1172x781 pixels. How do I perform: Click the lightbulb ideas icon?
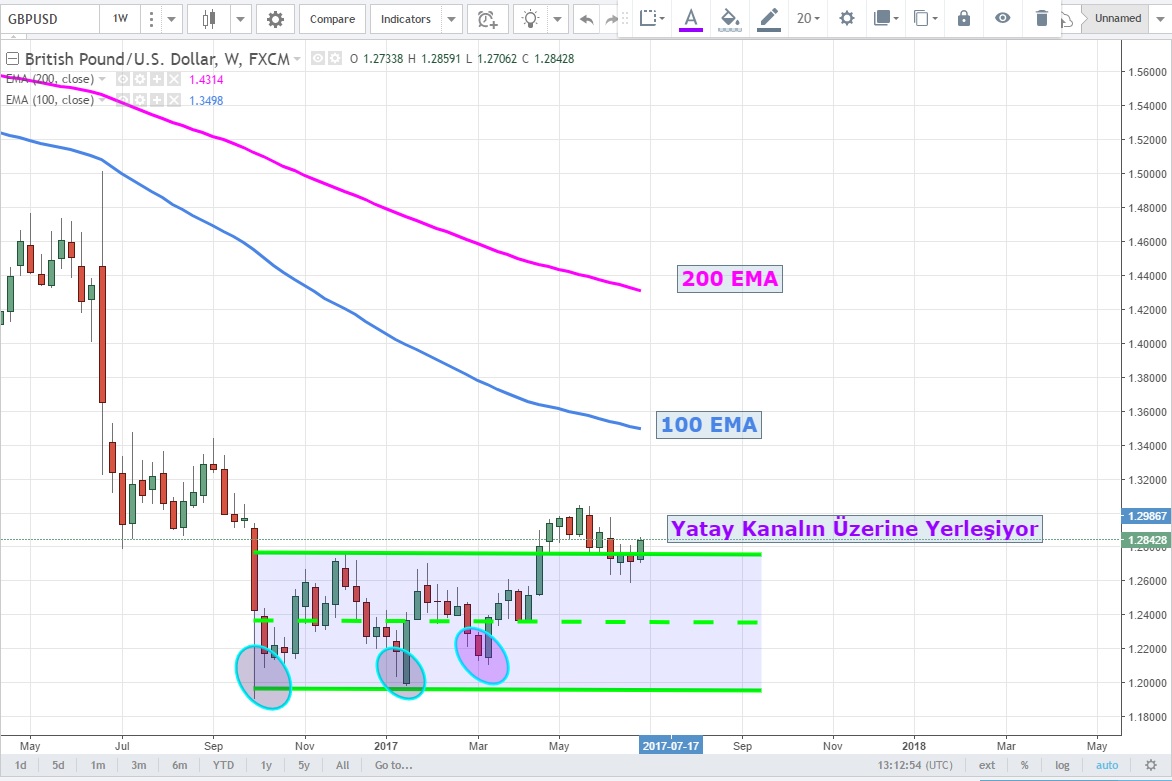(531, 19)
